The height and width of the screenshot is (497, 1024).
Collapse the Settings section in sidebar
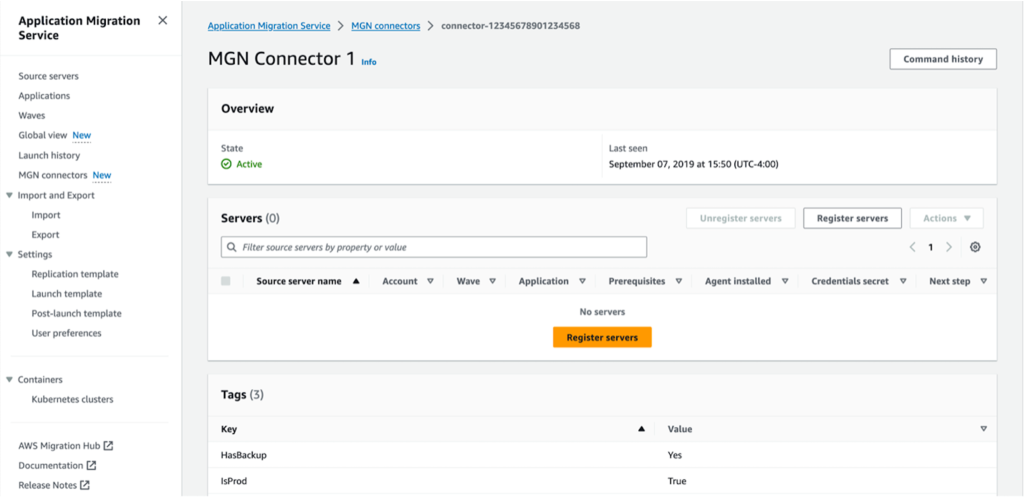[9, 254]
